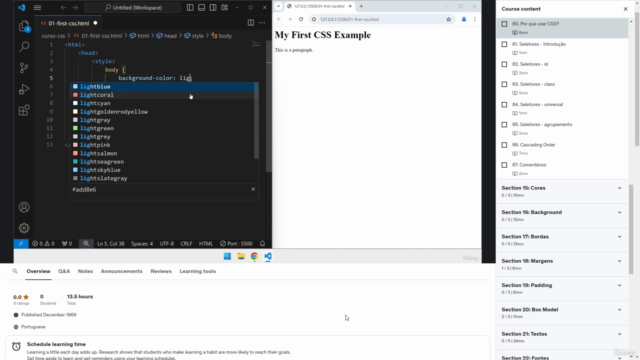Screen dimensions: 640x360
Task: Expand Section 19: Padding
Action: point(562,289)
